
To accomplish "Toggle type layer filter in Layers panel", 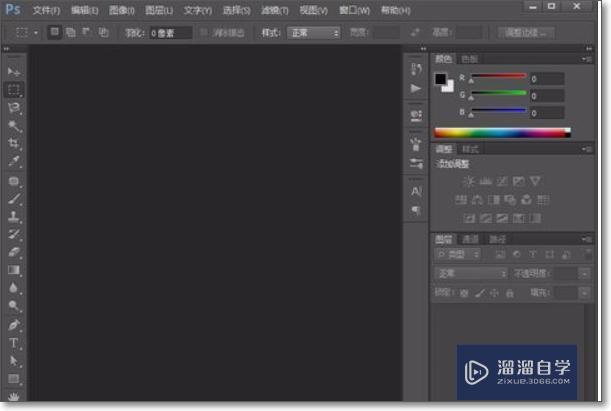I will [533, 255].
